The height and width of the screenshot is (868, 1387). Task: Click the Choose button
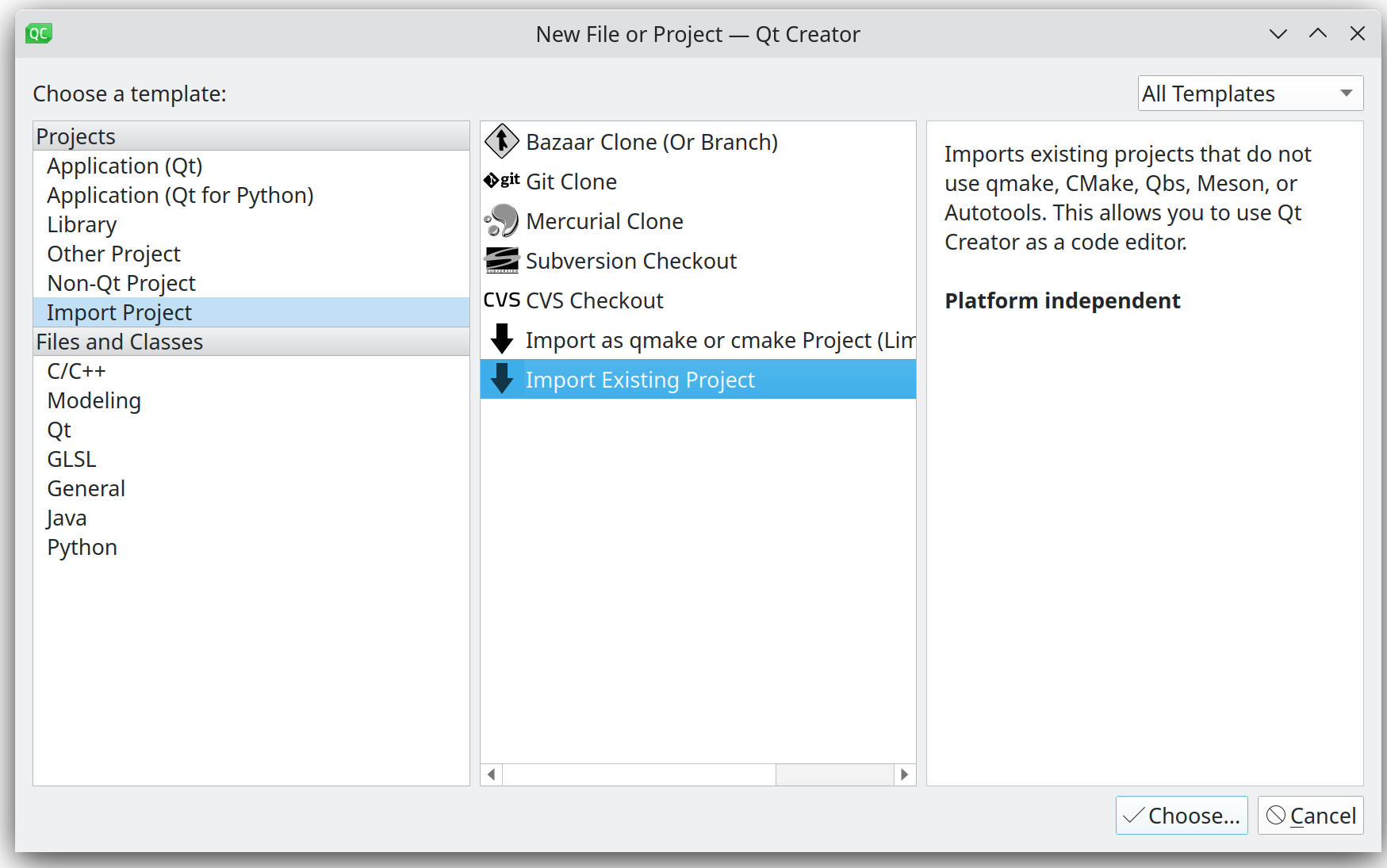click(1181, 815)
